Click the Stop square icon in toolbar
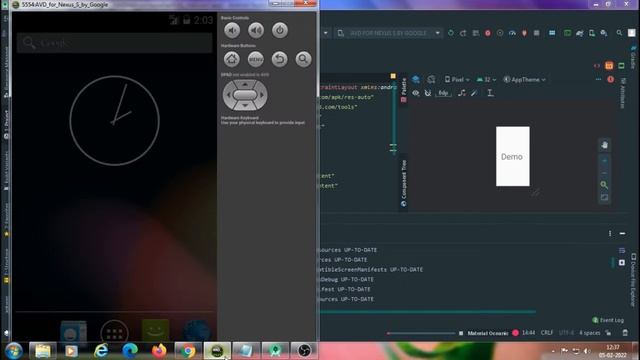640x360 pixels. point(537,33)
